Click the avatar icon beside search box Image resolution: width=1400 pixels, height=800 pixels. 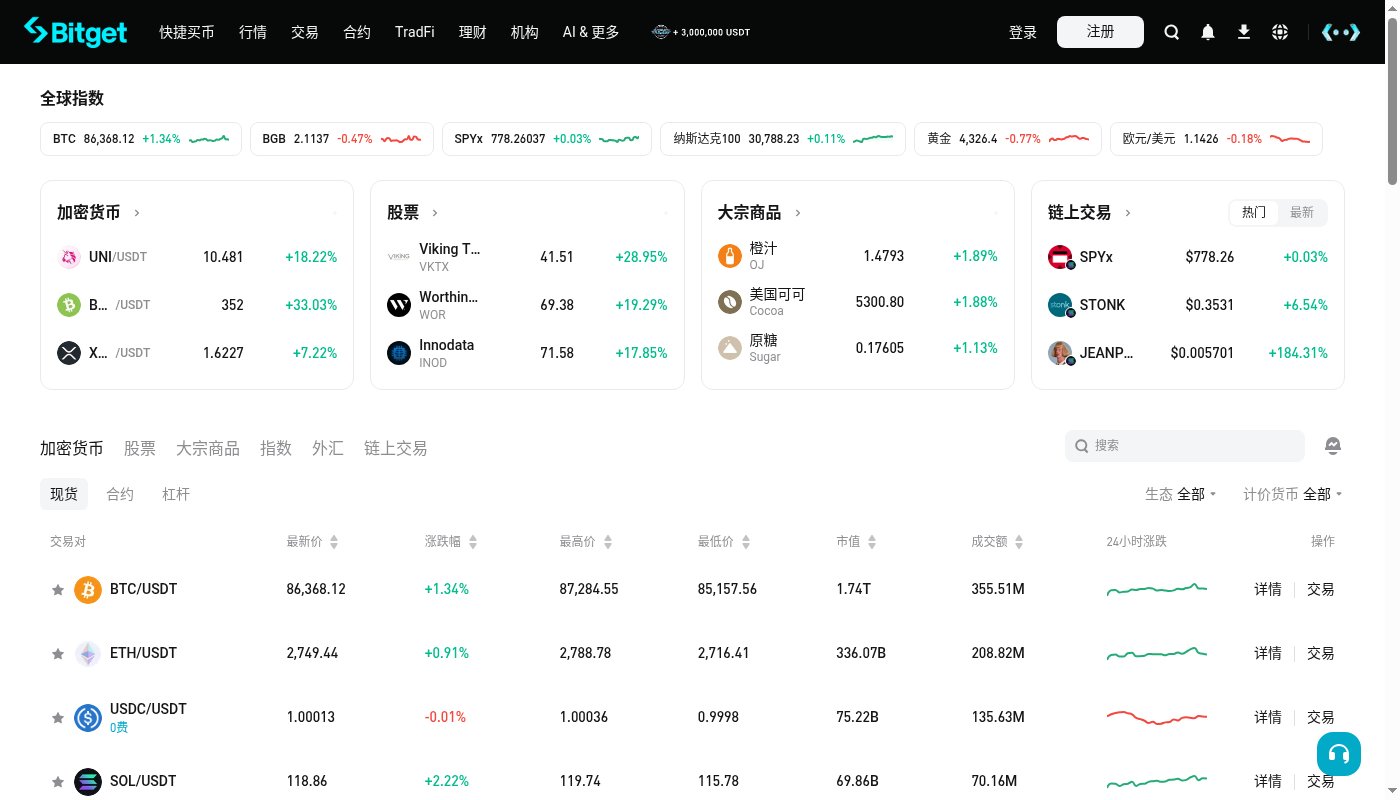point(1332,445)
